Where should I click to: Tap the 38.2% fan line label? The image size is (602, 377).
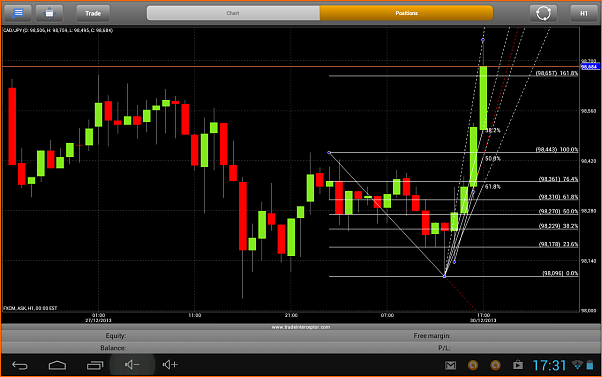[x=493, y=131]
